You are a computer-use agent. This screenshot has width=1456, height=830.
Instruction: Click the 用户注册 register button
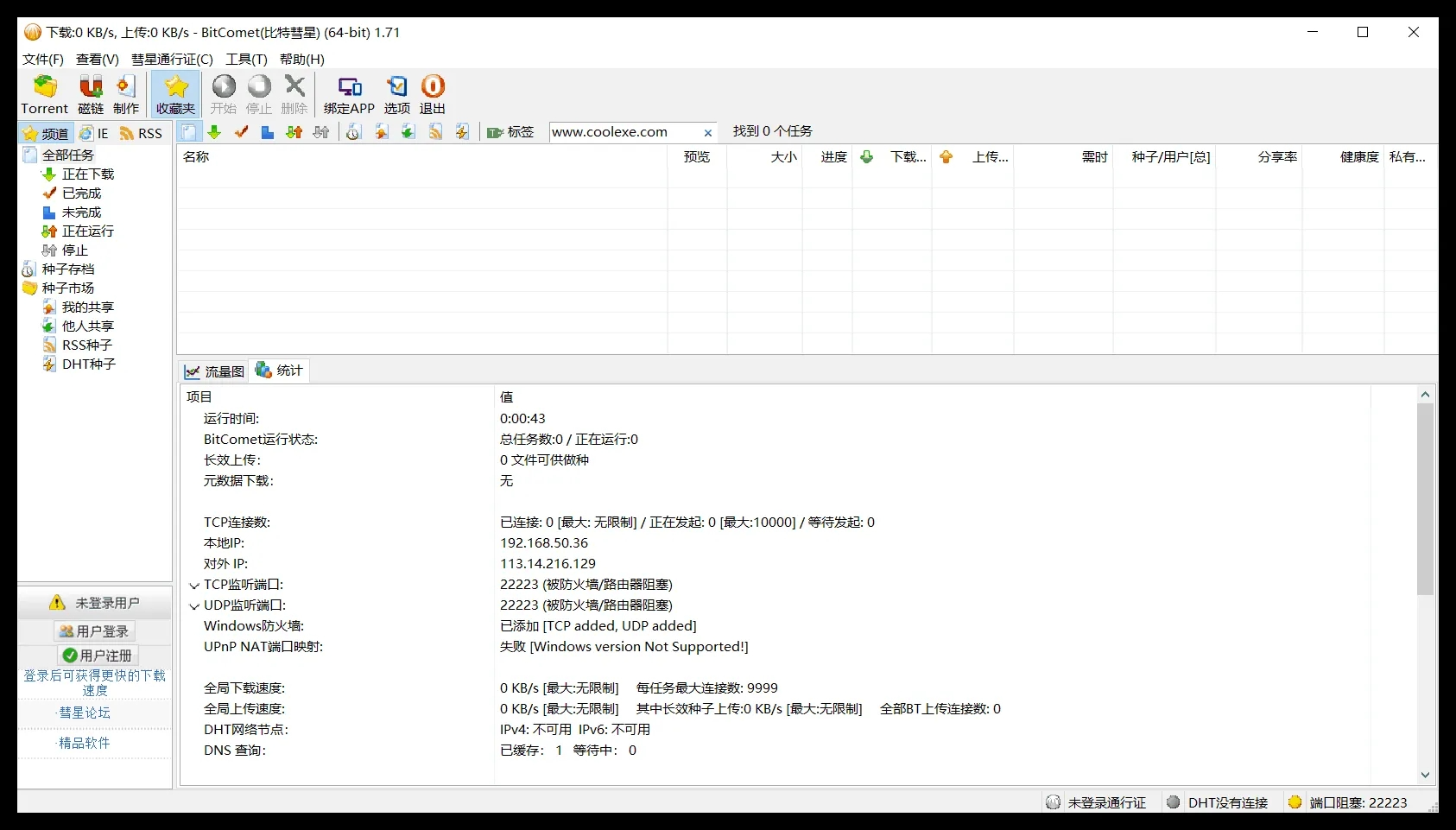click(98, 656)
